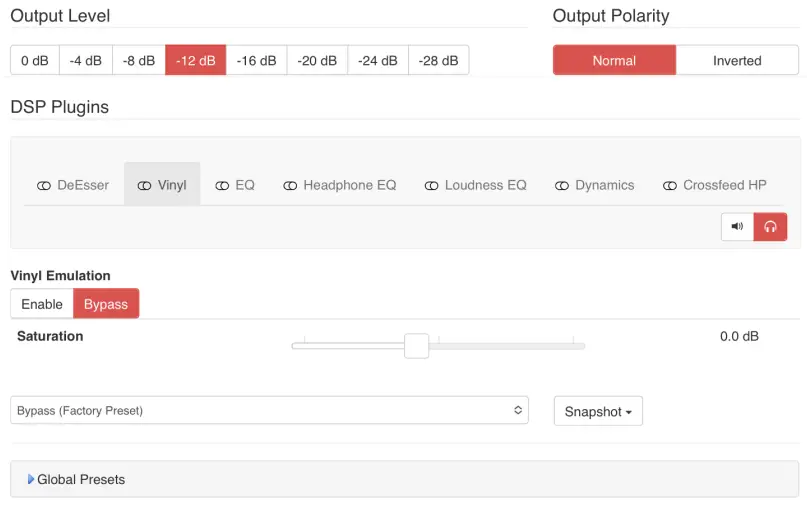Set Output Level to 0 dB
The width and height of the screenshot is (807, 509).
coord(35,61)
